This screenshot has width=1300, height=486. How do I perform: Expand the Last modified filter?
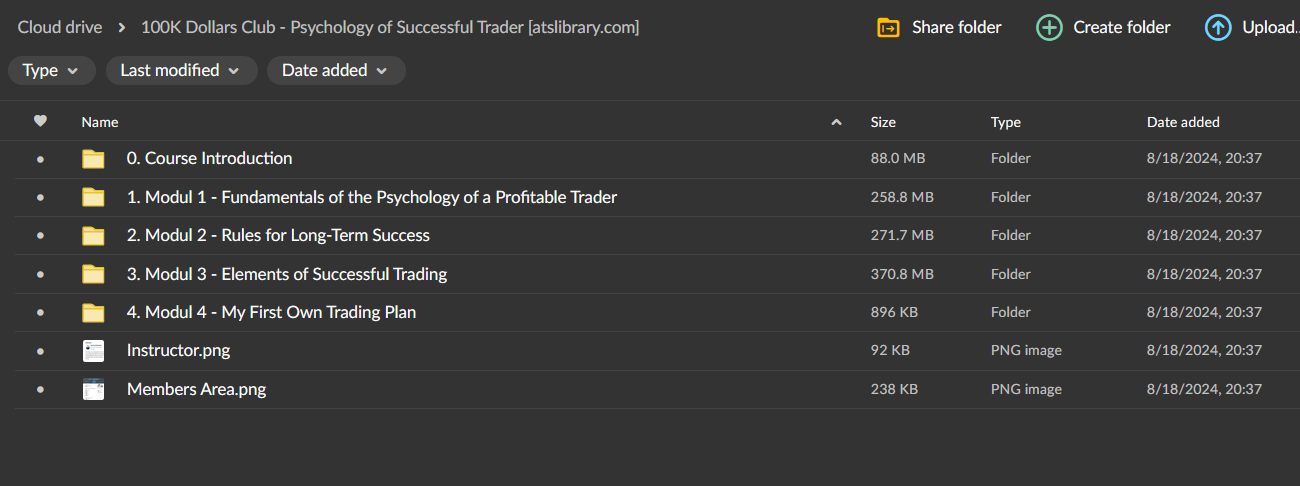pos(180,71)
